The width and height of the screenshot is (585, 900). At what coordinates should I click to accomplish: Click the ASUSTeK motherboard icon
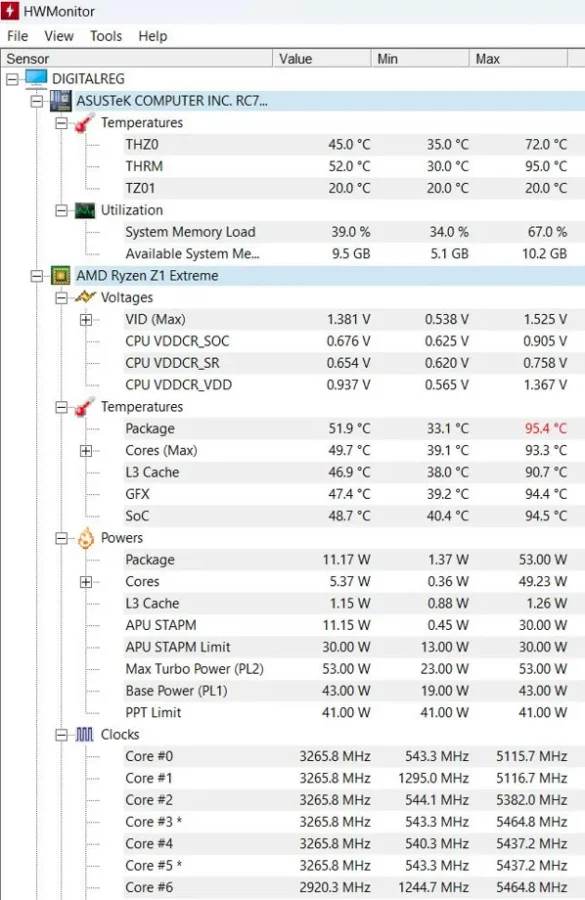[x=61, y=101]
